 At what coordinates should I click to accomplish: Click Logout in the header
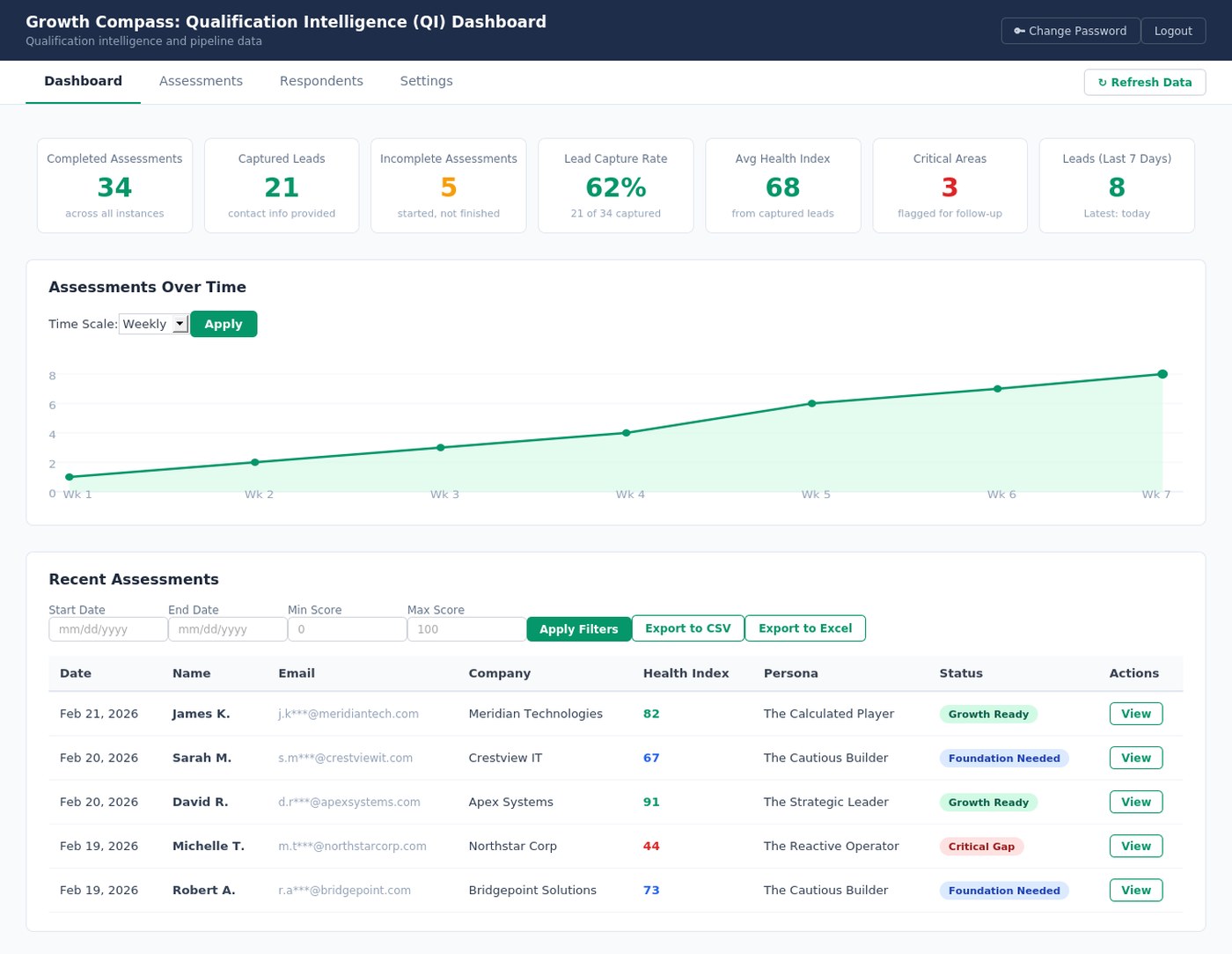point(1173,31)
